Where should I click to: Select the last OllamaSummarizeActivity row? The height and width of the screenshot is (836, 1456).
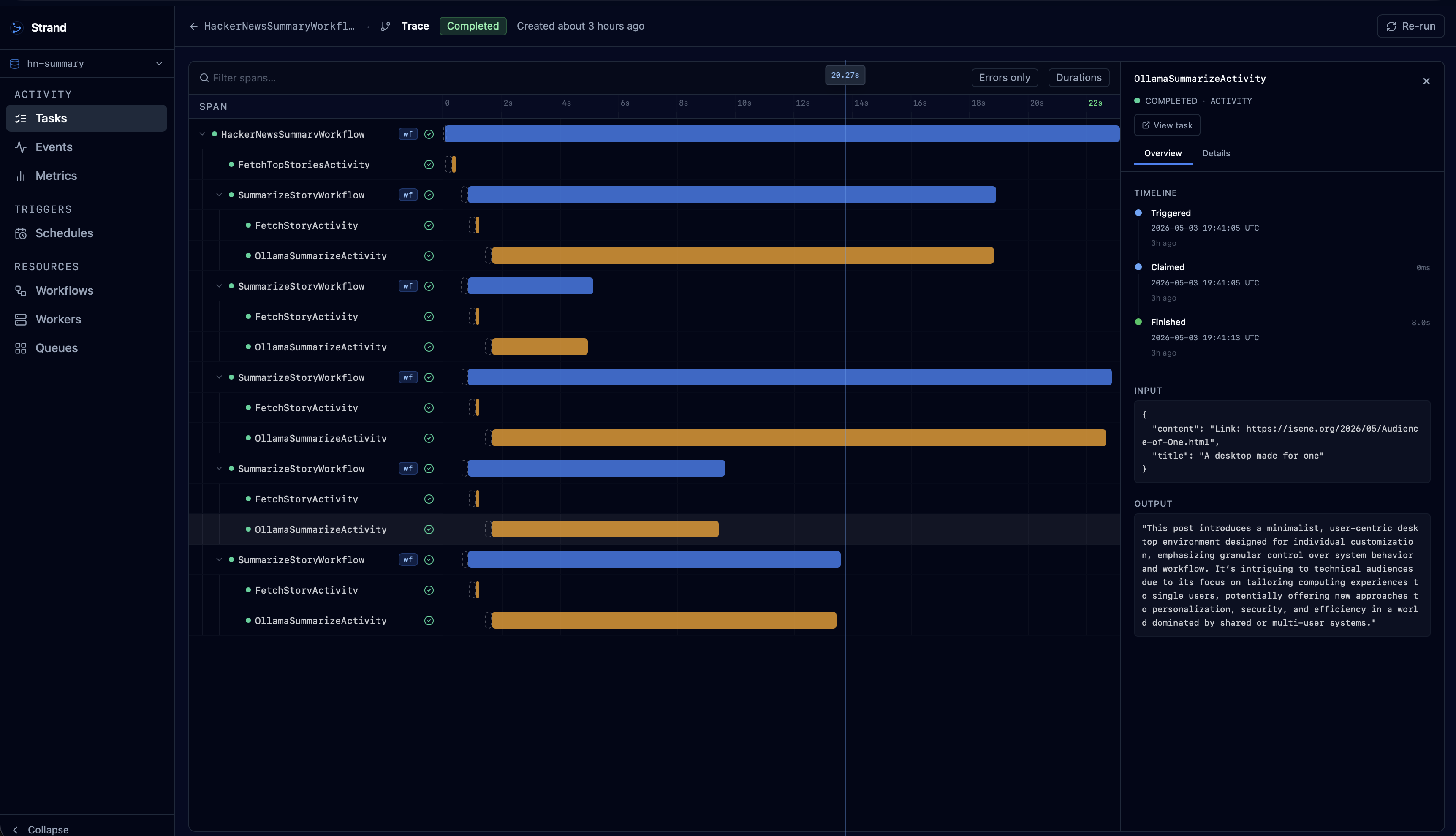655,621
